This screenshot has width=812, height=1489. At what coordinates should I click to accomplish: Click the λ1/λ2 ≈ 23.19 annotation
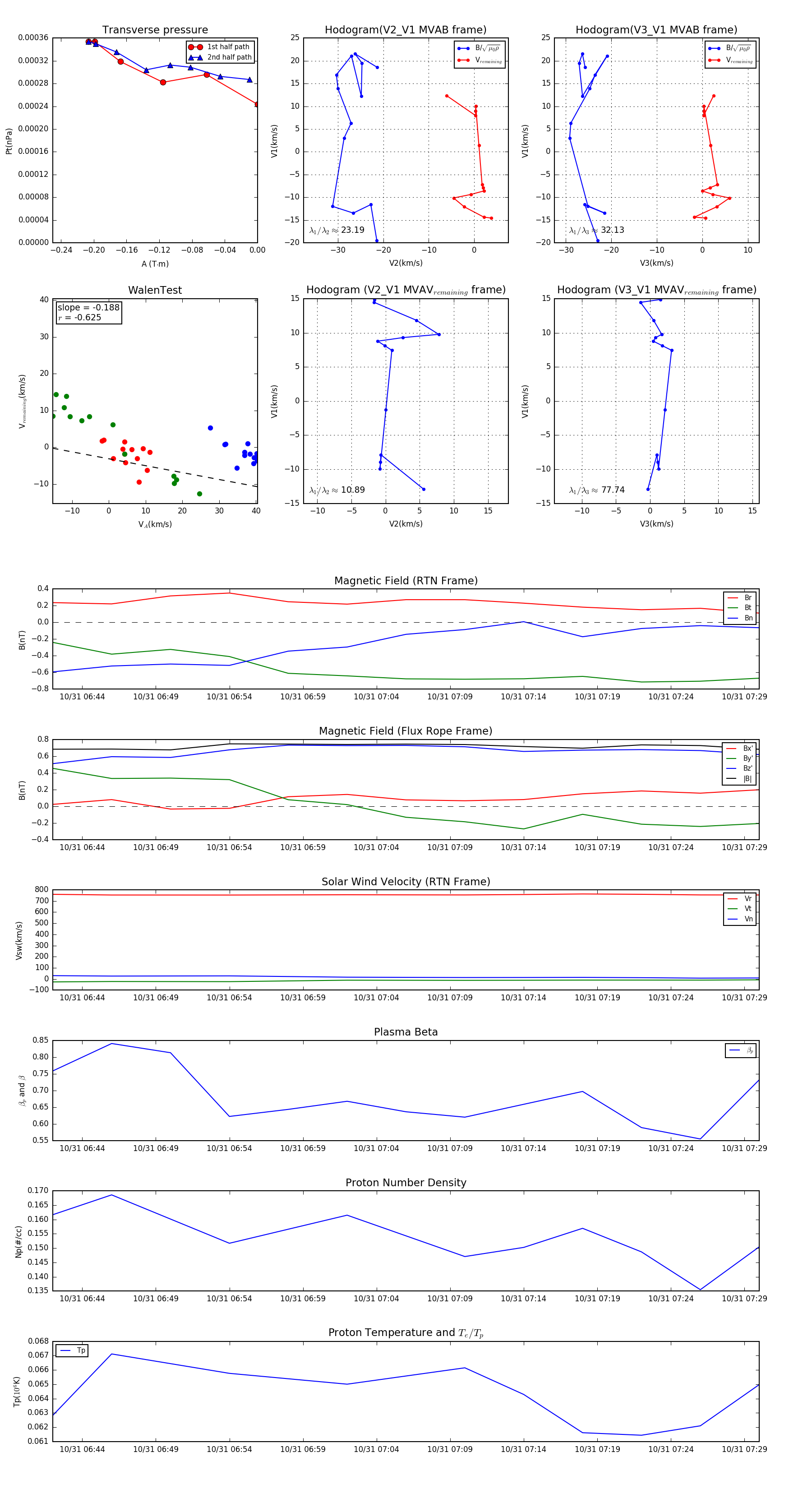(x=337, y=230)
